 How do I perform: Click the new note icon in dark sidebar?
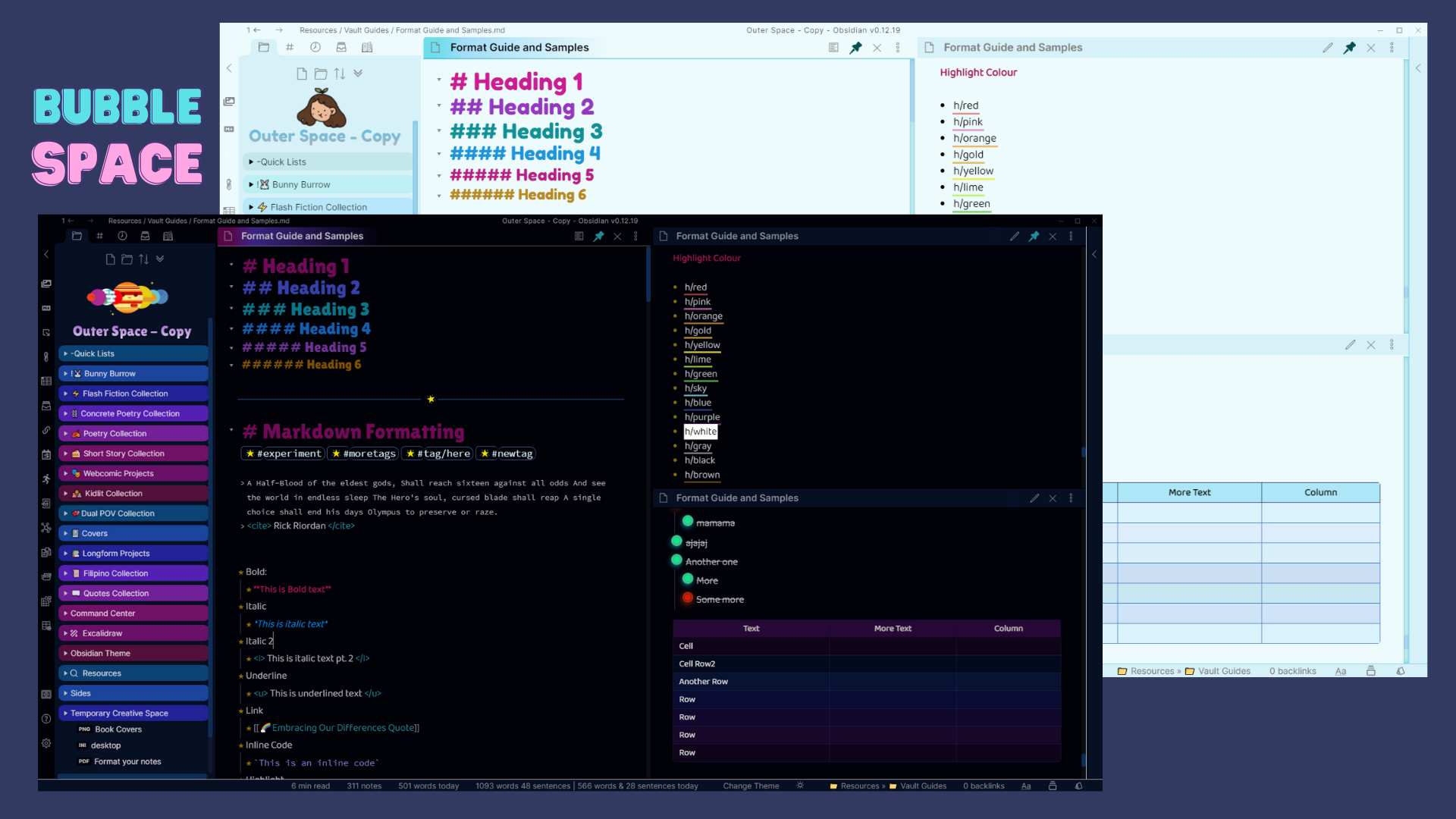pyautogui.click(x=110, y=259)
